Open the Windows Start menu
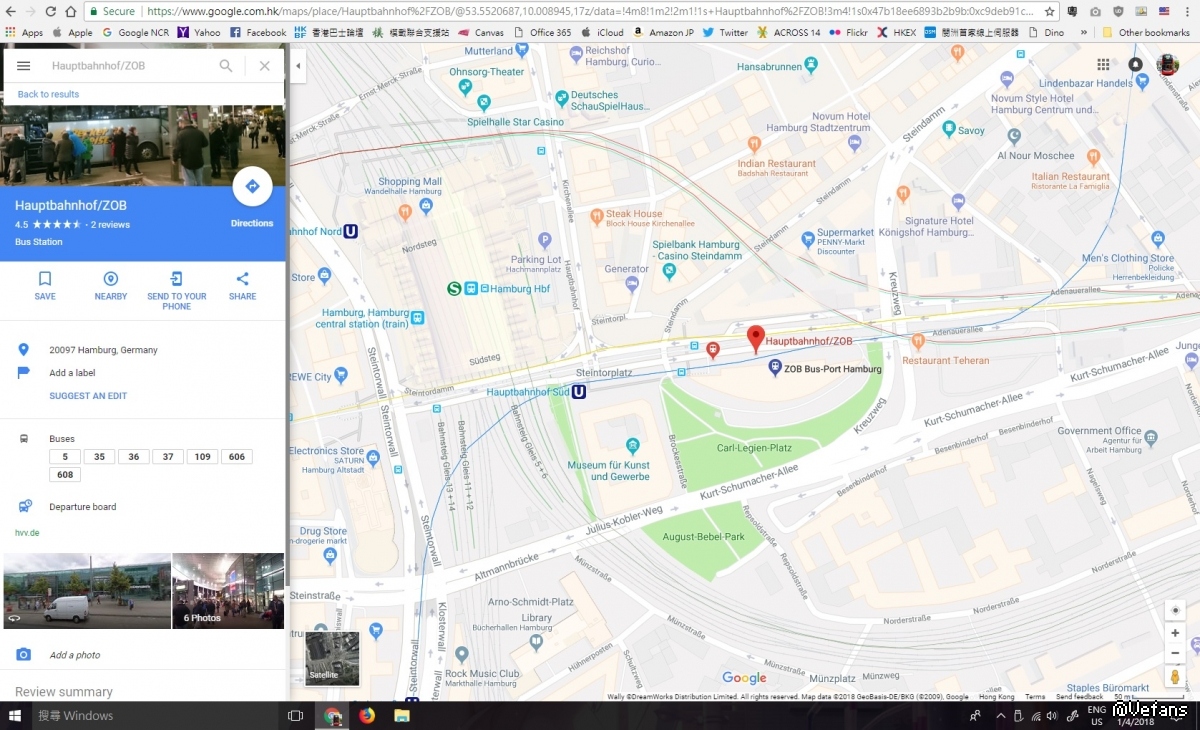 click(15, 715)
